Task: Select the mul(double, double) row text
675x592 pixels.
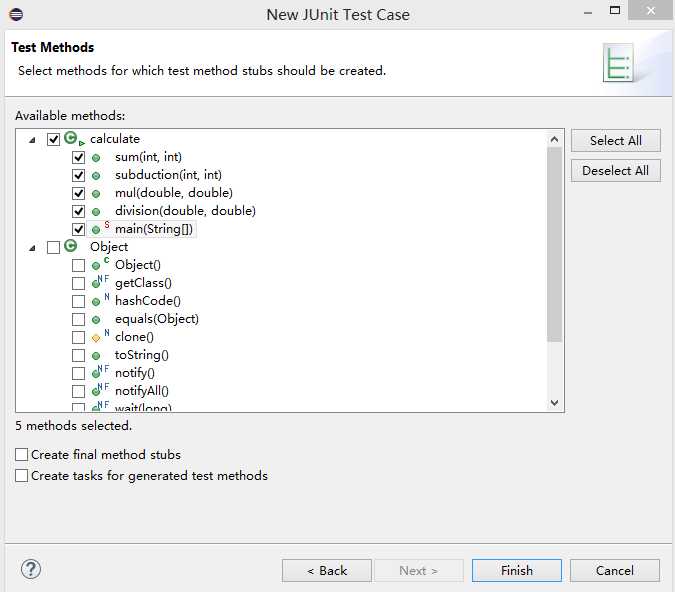Action: click(x=174, y=193)
